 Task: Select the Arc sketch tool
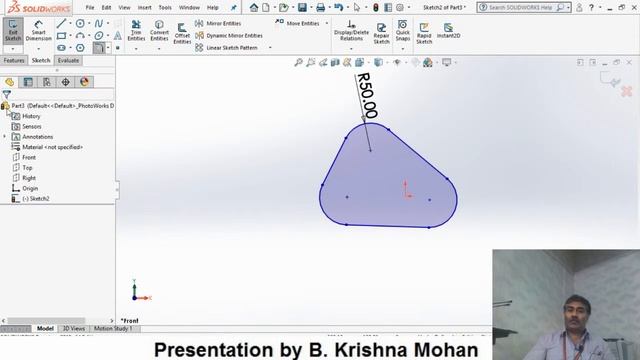(x=80, y=36)
